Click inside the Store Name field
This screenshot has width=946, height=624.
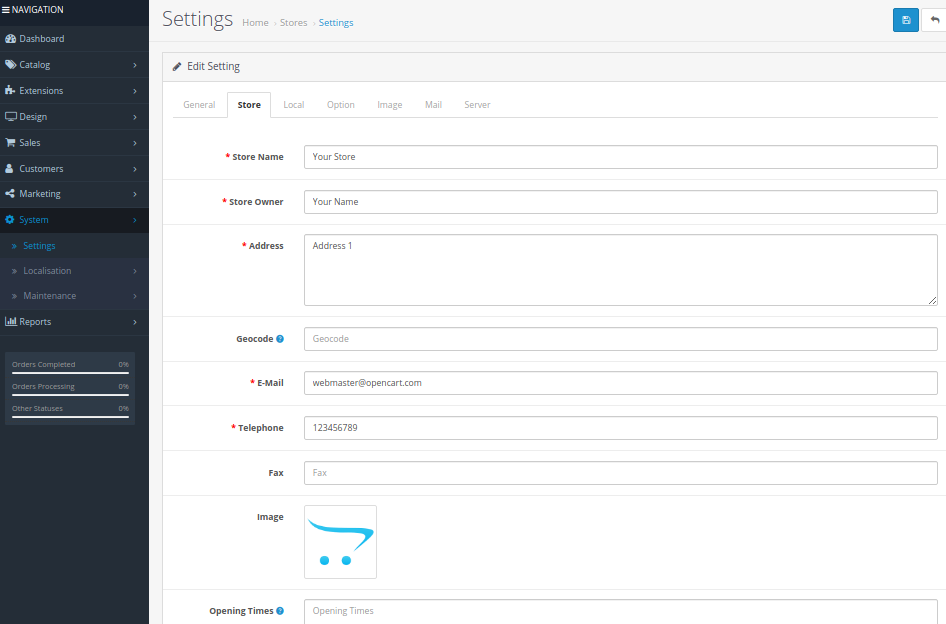coord(620,157)
